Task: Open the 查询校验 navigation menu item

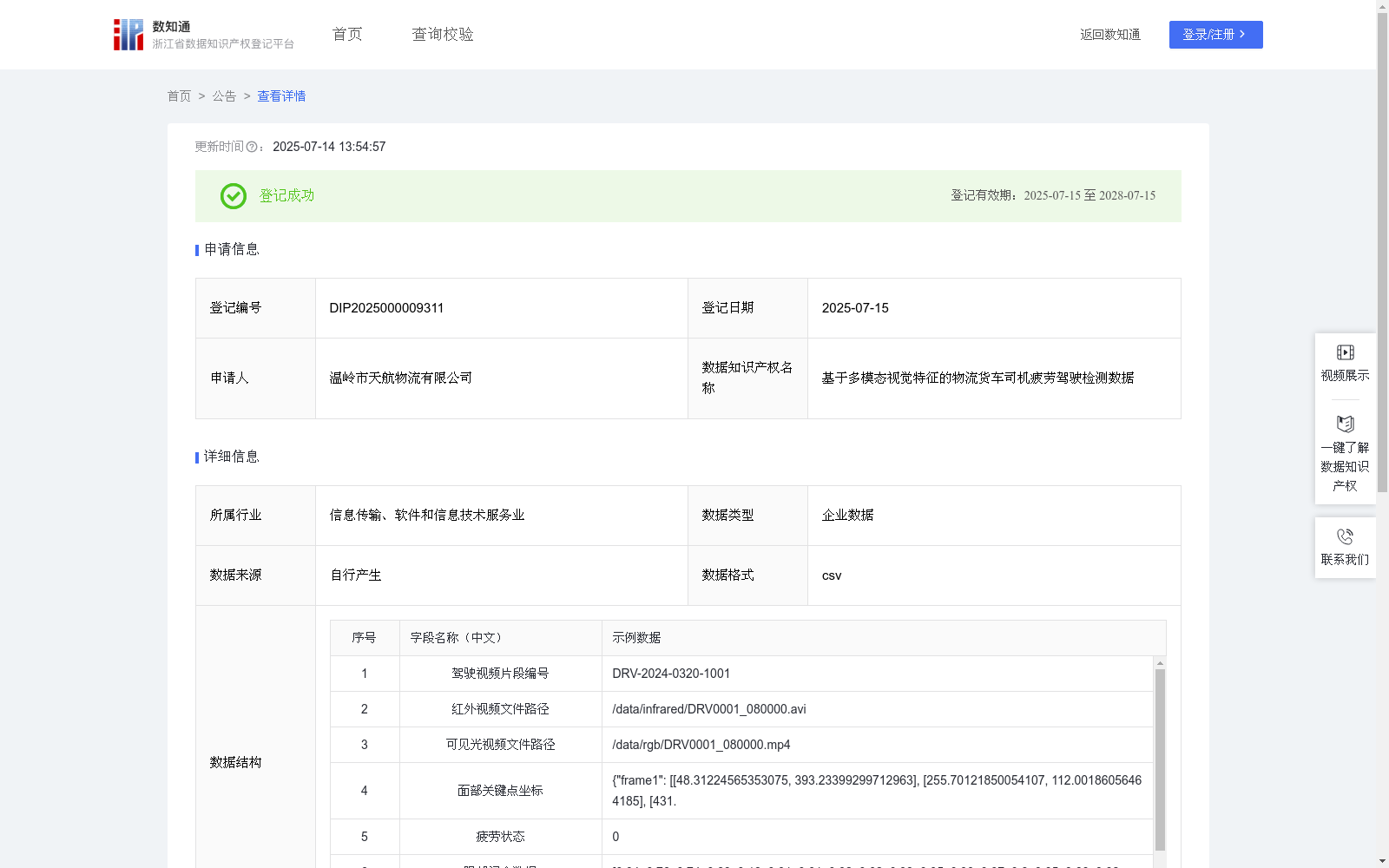Action: 443,35
